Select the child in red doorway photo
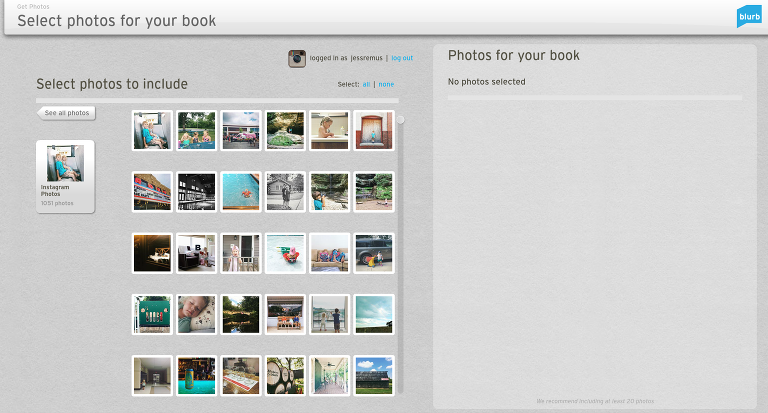The height and width of the screenshot is (413, 768). [373, 131]
